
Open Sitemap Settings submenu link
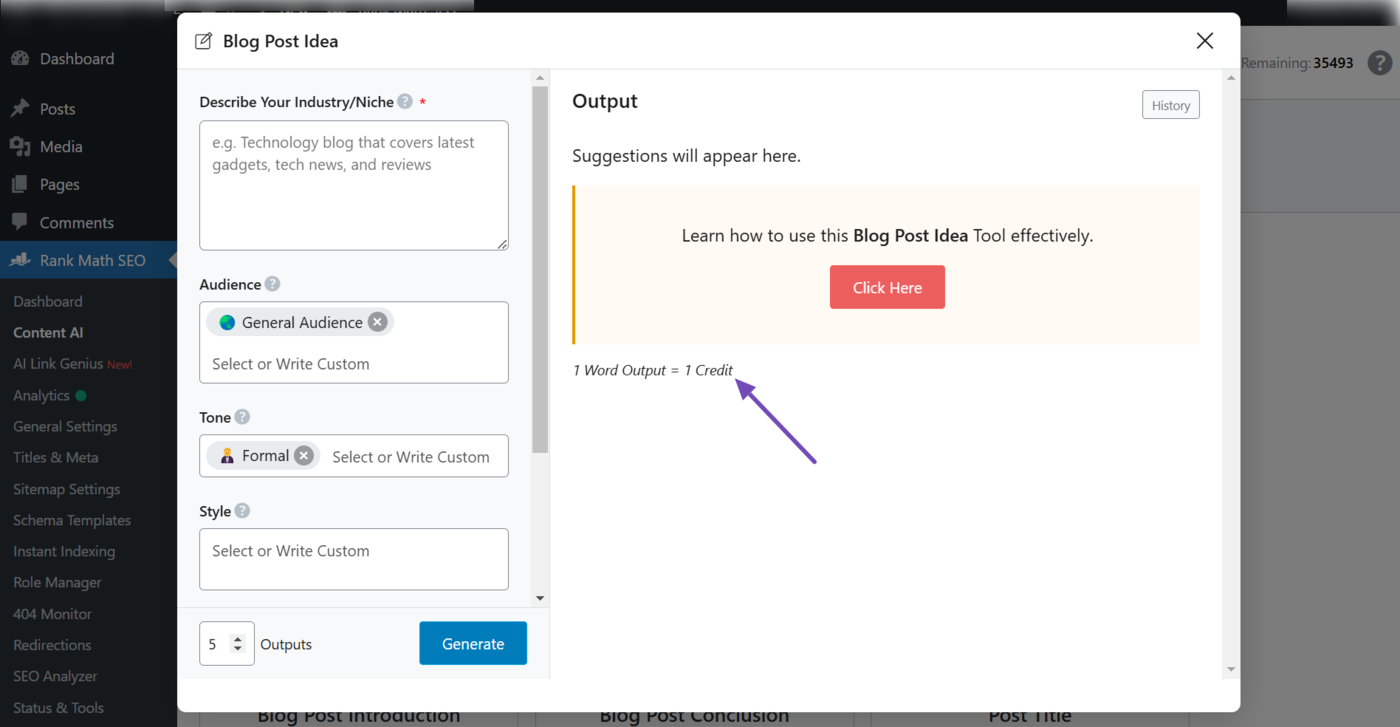[x=66, y=489]
